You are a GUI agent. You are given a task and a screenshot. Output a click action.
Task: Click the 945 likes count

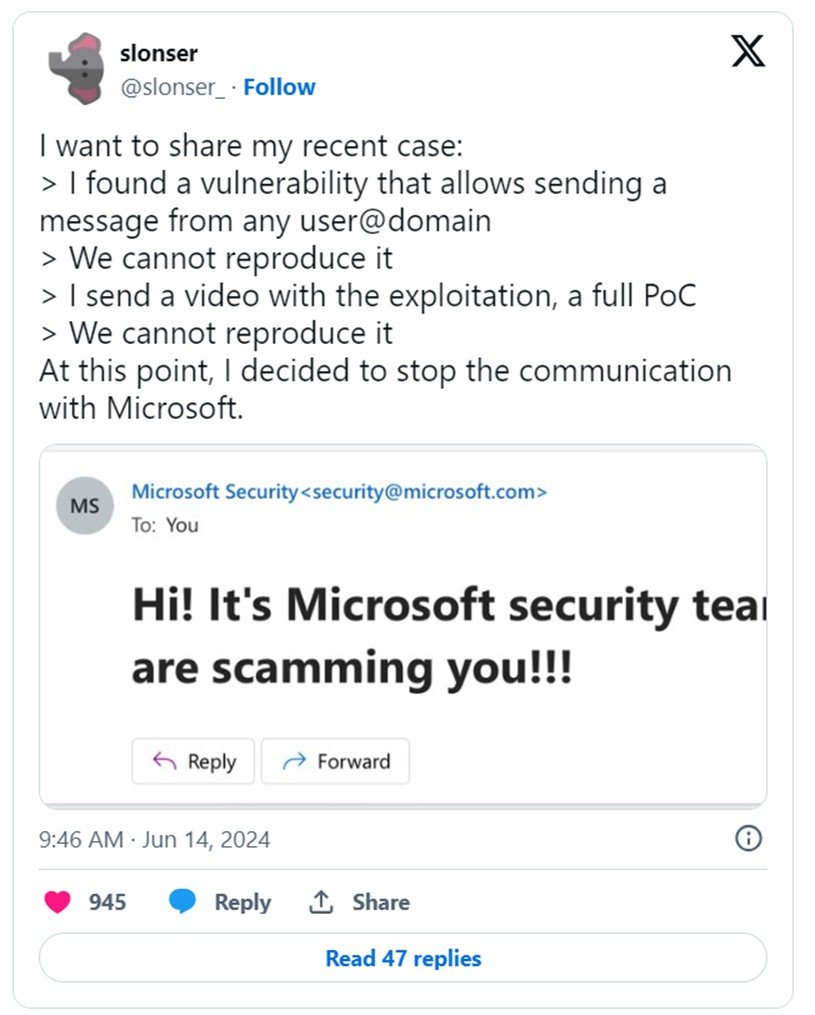click(107, 902)
